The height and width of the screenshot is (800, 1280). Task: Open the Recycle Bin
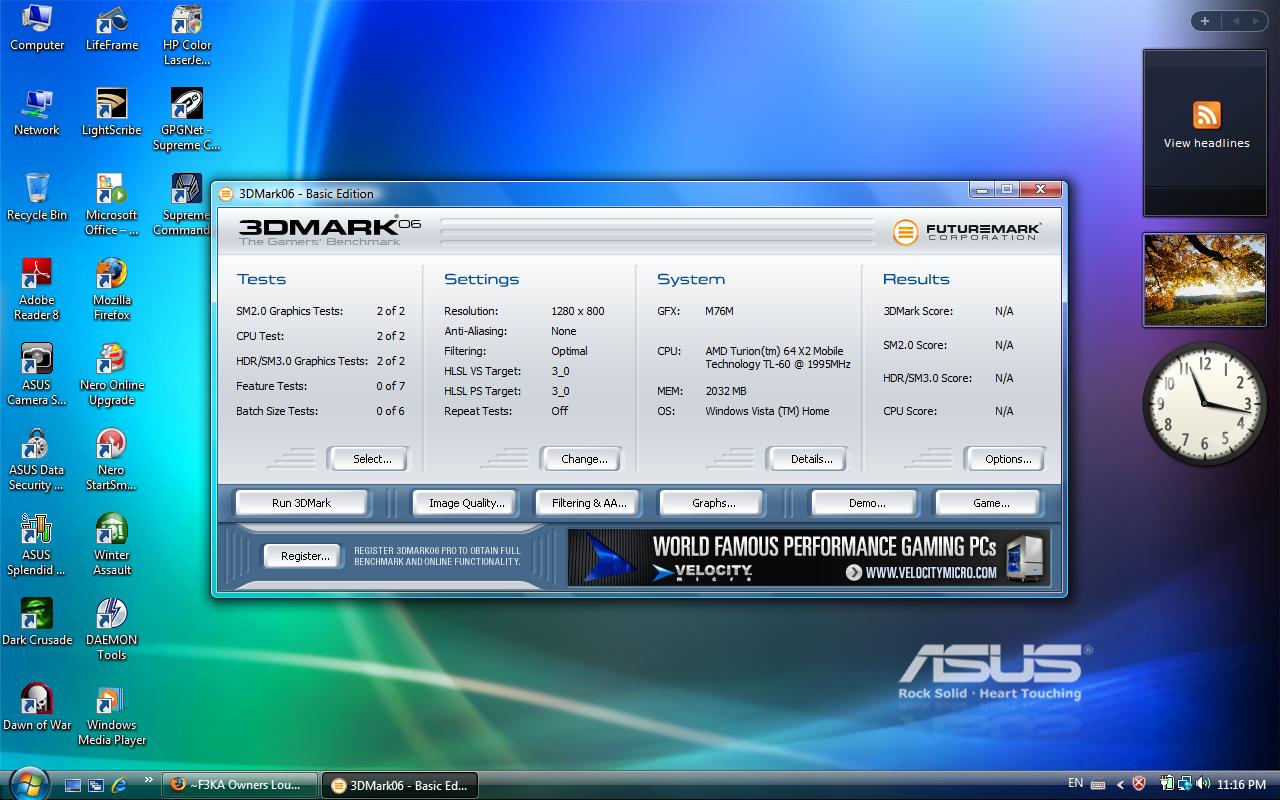coord(37,198)
